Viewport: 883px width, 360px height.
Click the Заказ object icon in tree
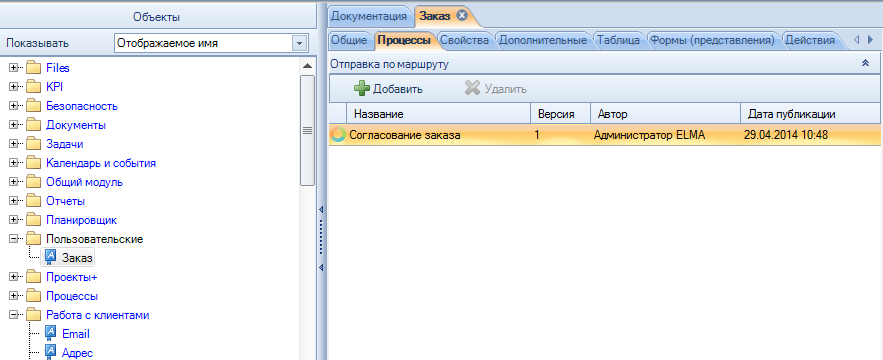pos(50,257)
